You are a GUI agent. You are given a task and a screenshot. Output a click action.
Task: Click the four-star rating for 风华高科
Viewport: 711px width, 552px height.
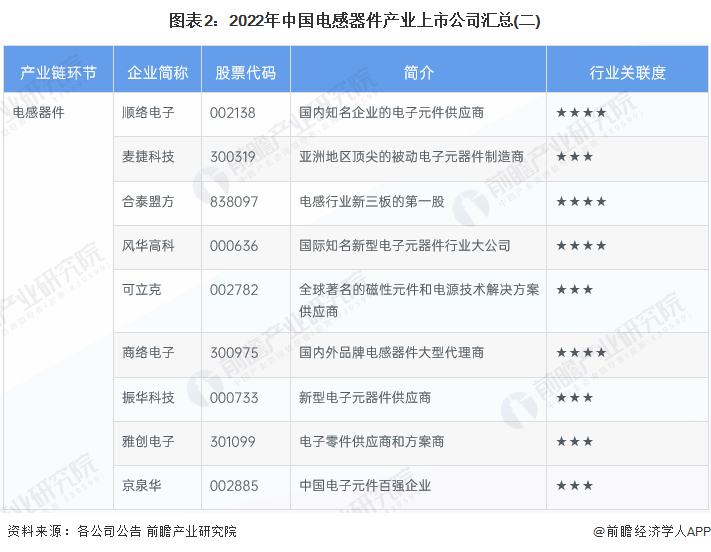click(x=581, y=245)
